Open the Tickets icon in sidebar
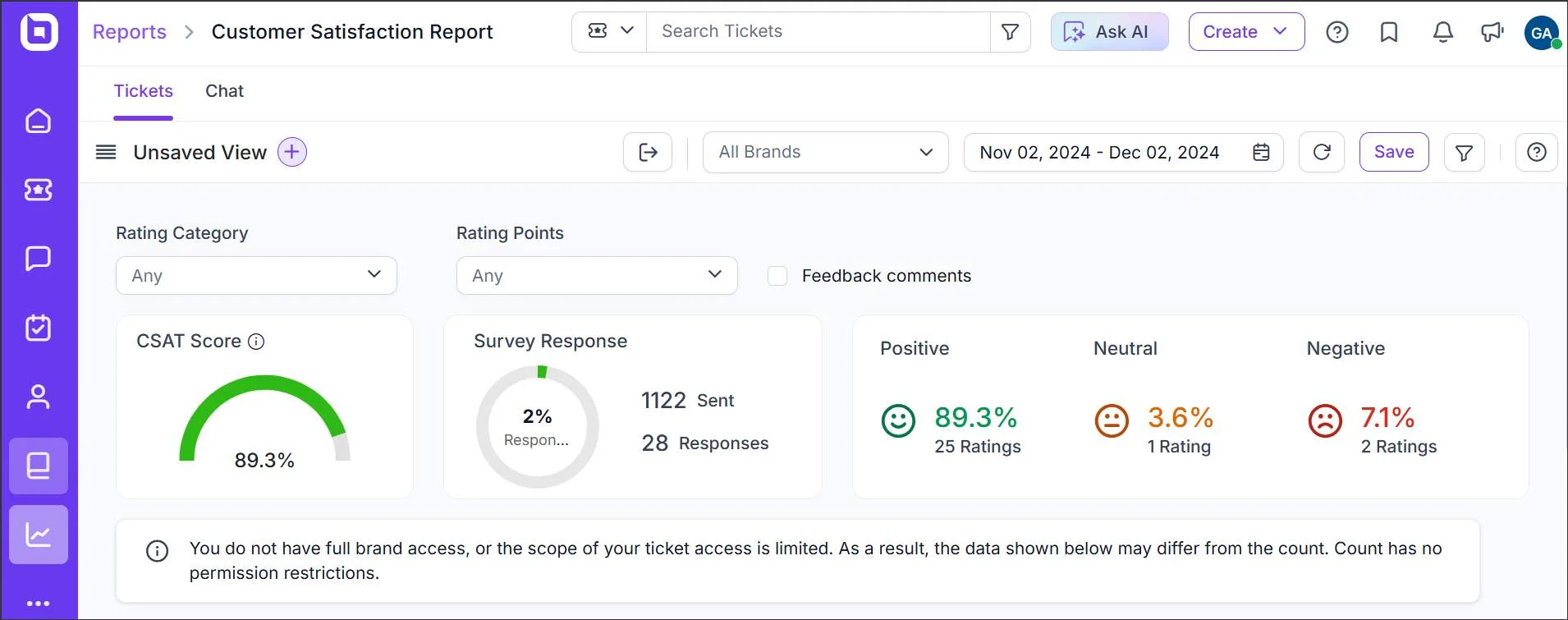This screenshot has height=620, width=1568. (x=39, y=190)
